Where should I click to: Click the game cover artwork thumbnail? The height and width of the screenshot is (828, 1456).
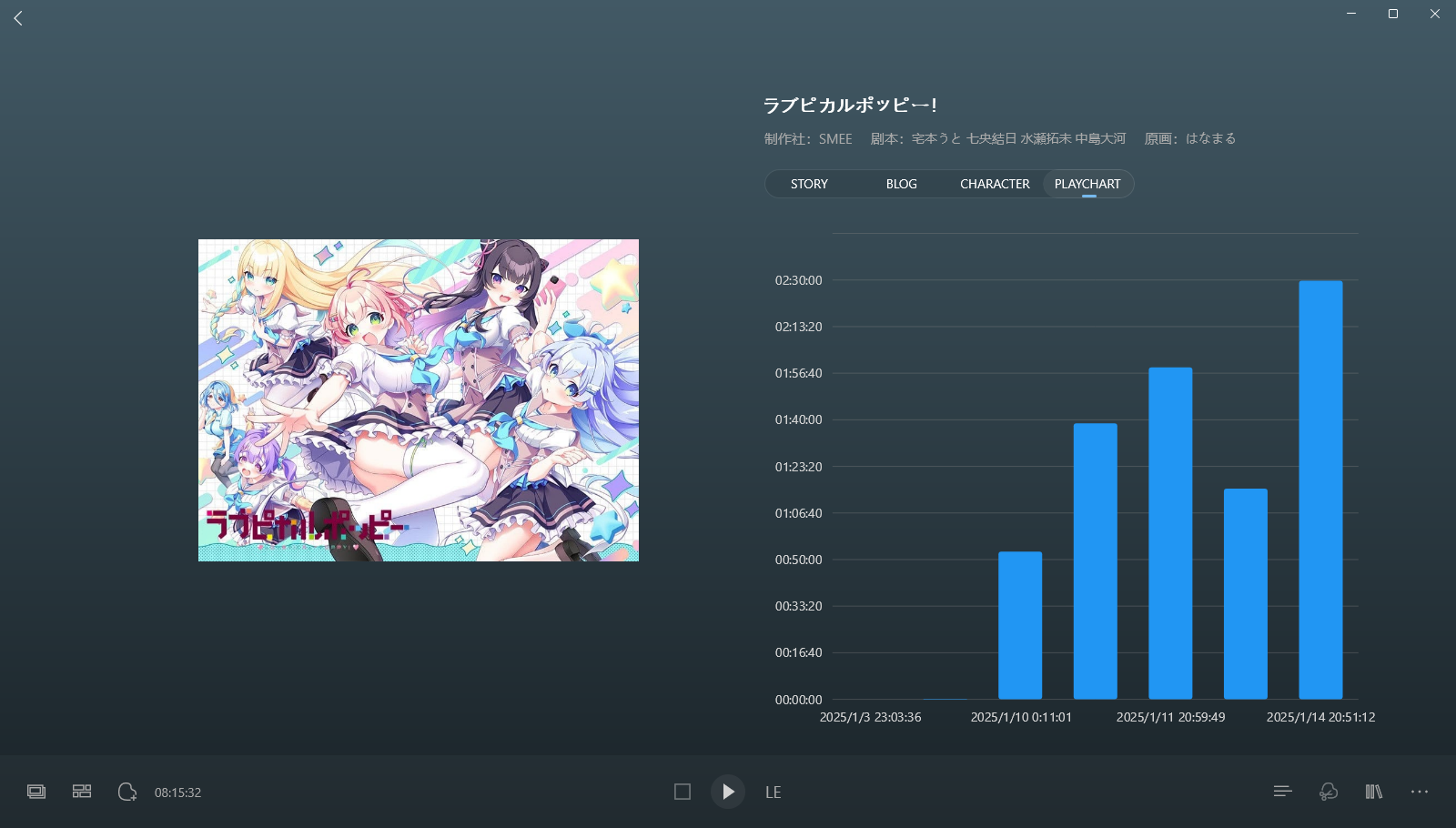[x=419, y=400]
